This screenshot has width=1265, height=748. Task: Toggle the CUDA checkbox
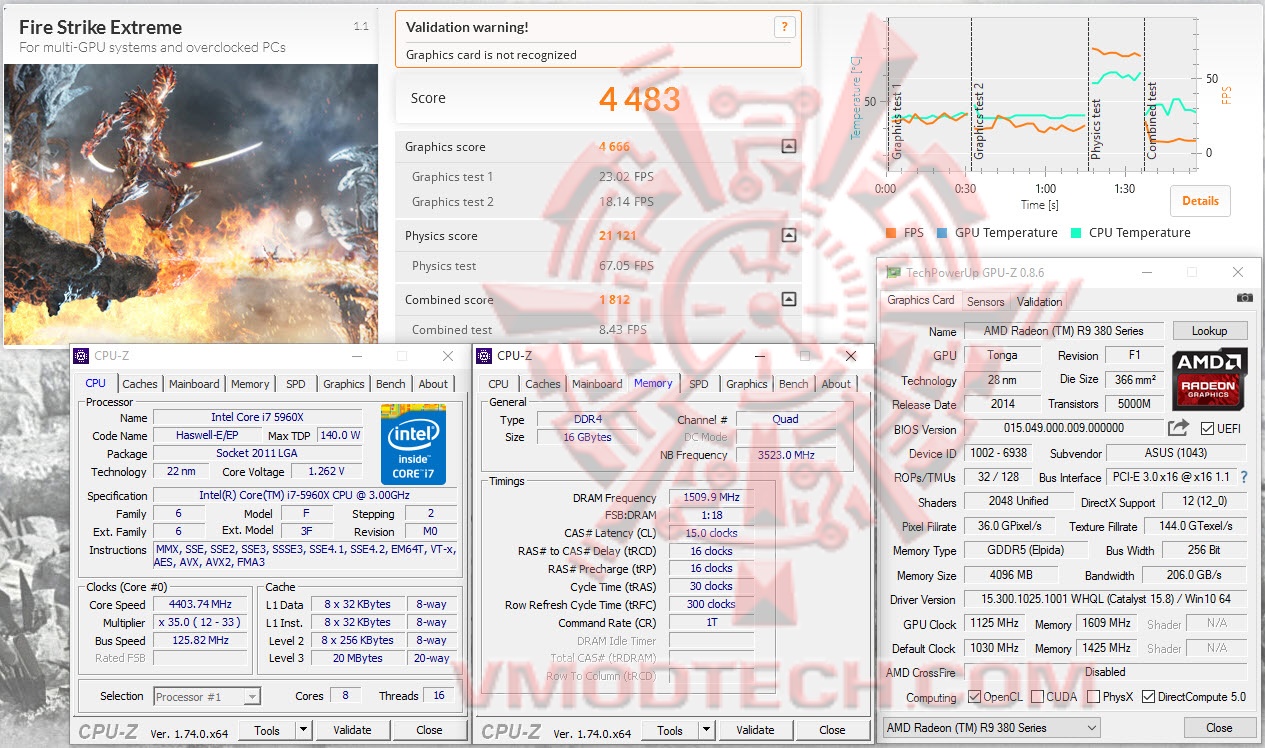pyautogui.click(x=1038, y=697)
